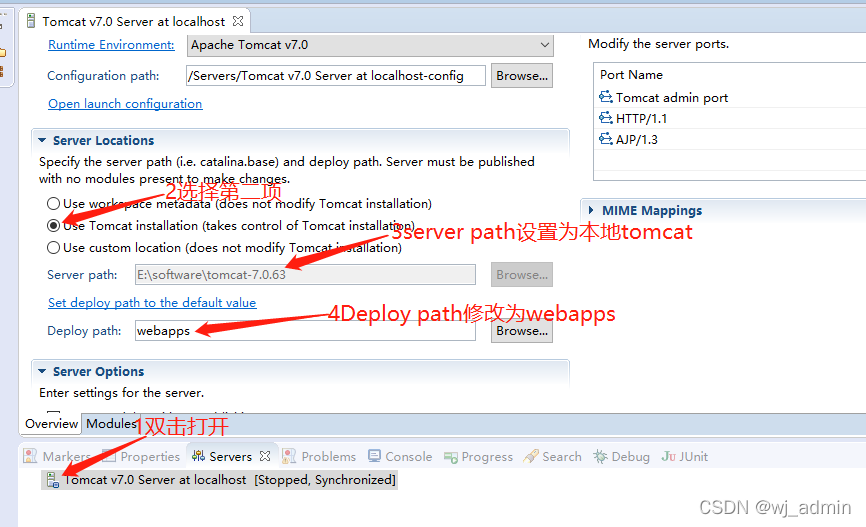This screenshot has width=866, height=527.
Task: Select the AJP/1.3 port row
Action: point(729,139)
